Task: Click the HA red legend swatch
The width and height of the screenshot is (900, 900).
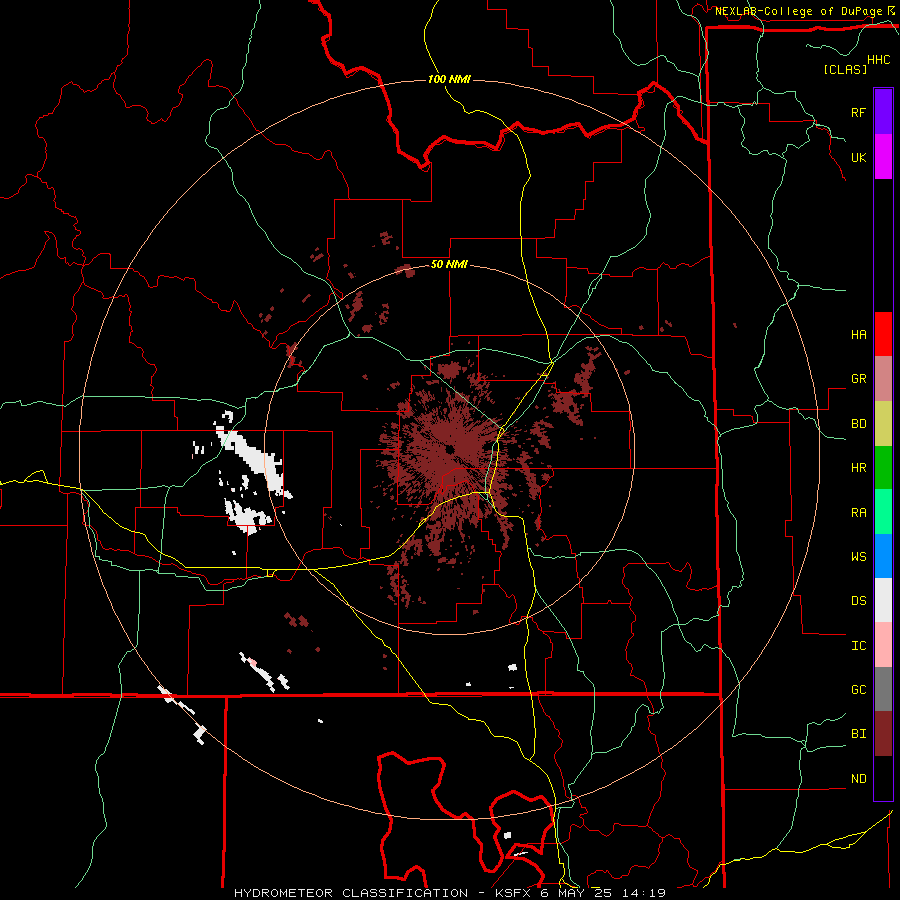Action: 883,334
